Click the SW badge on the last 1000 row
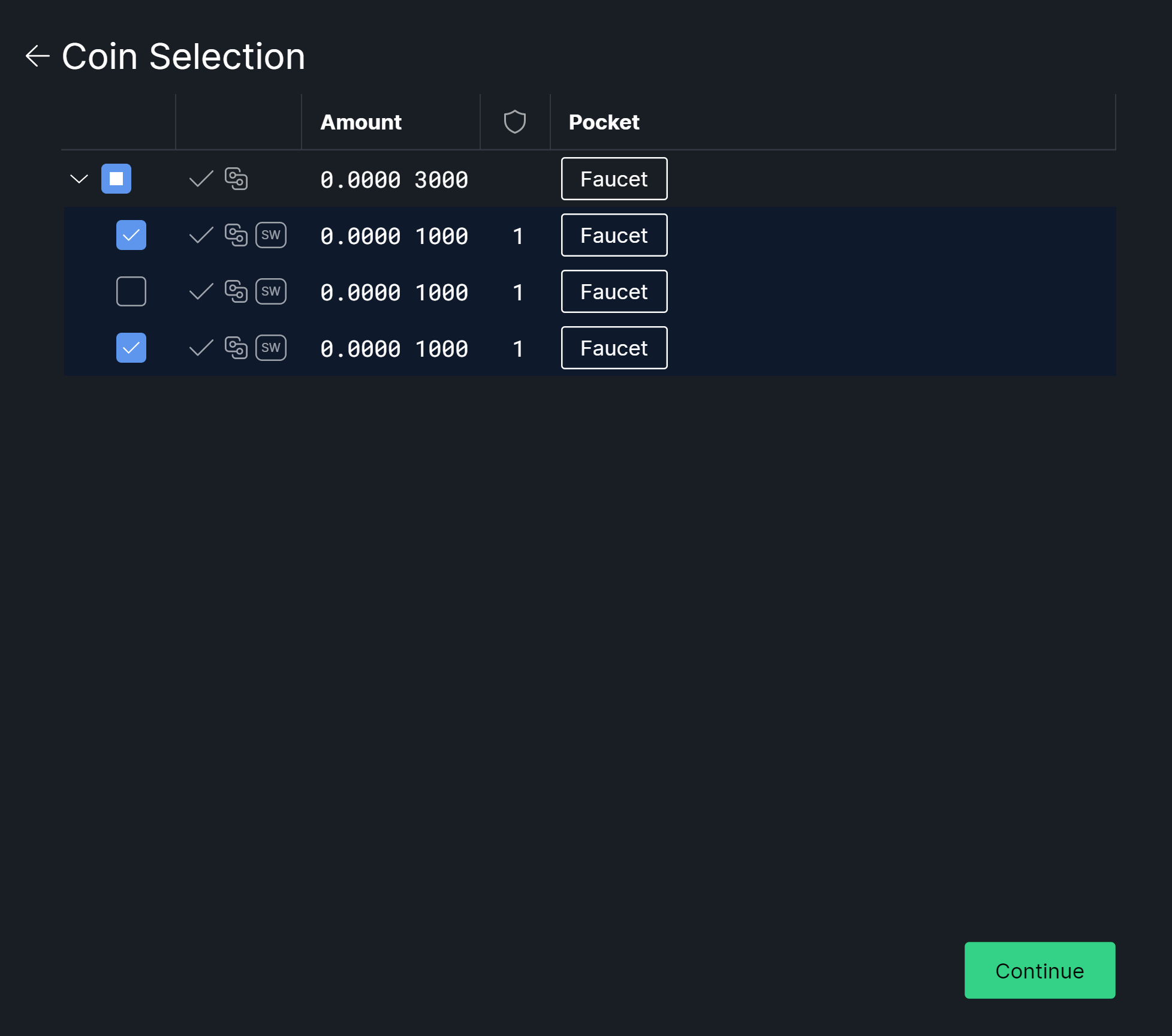The height and width of the screenshot is (1036, 1172). (271, 348)
